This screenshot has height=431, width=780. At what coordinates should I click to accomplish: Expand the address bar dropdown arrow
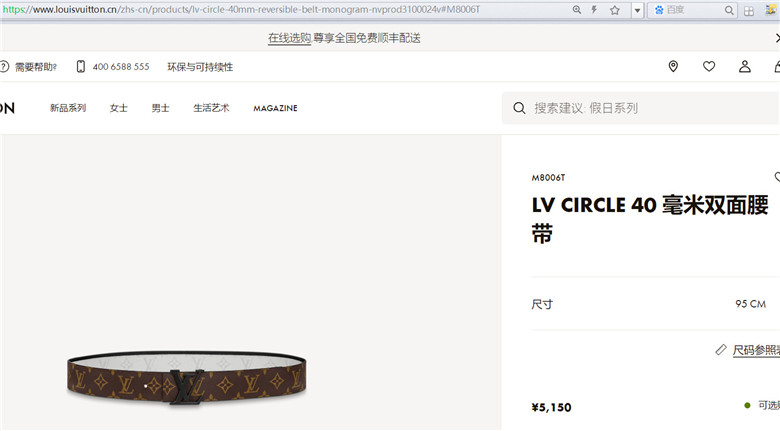pyautogui.click(x=637, y=10)
